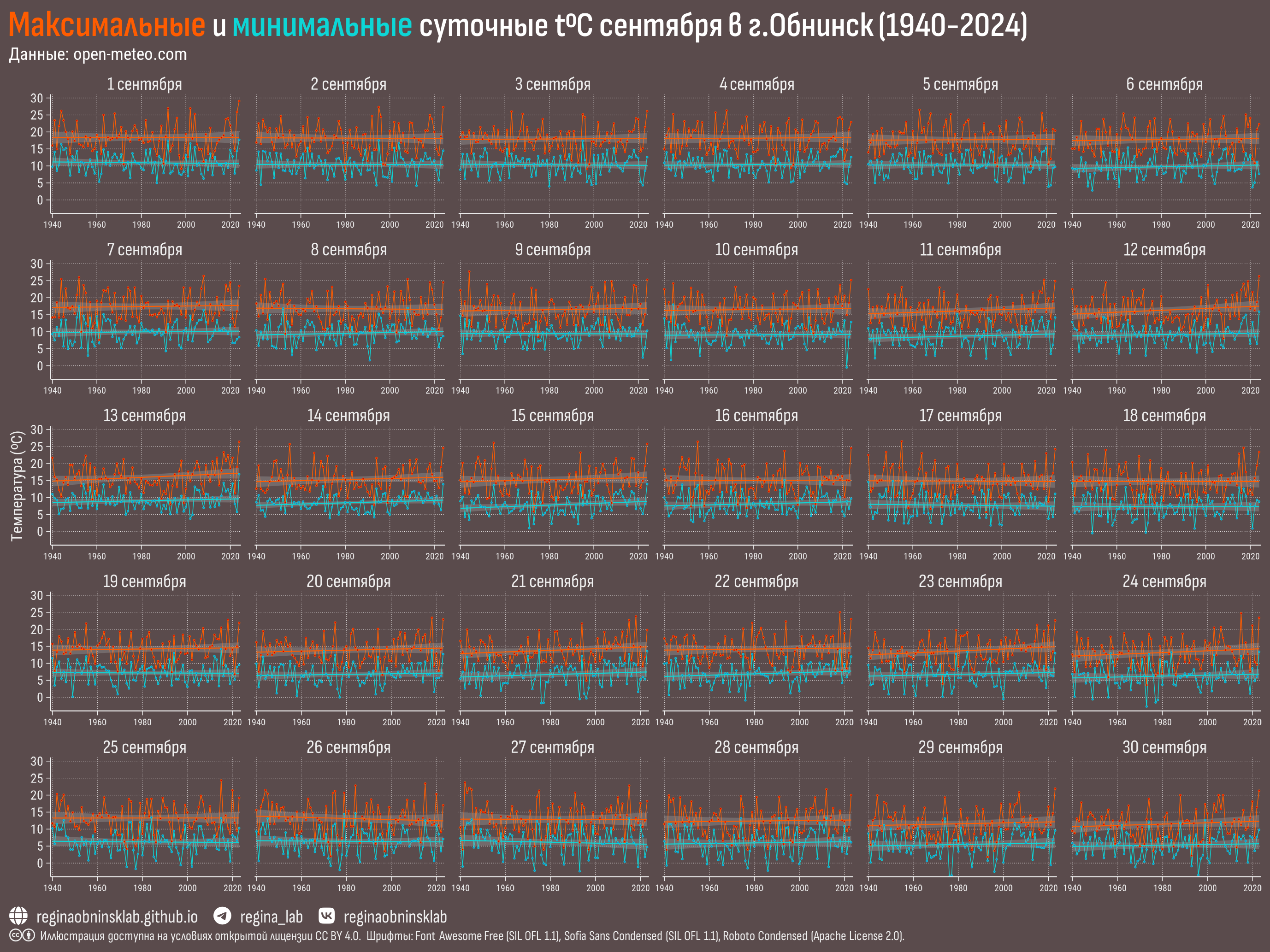Screen dimensions: 1270x952
Task: Click the cyan word минимальные in title
Action: pyautogui.click(x=322, y=25)
